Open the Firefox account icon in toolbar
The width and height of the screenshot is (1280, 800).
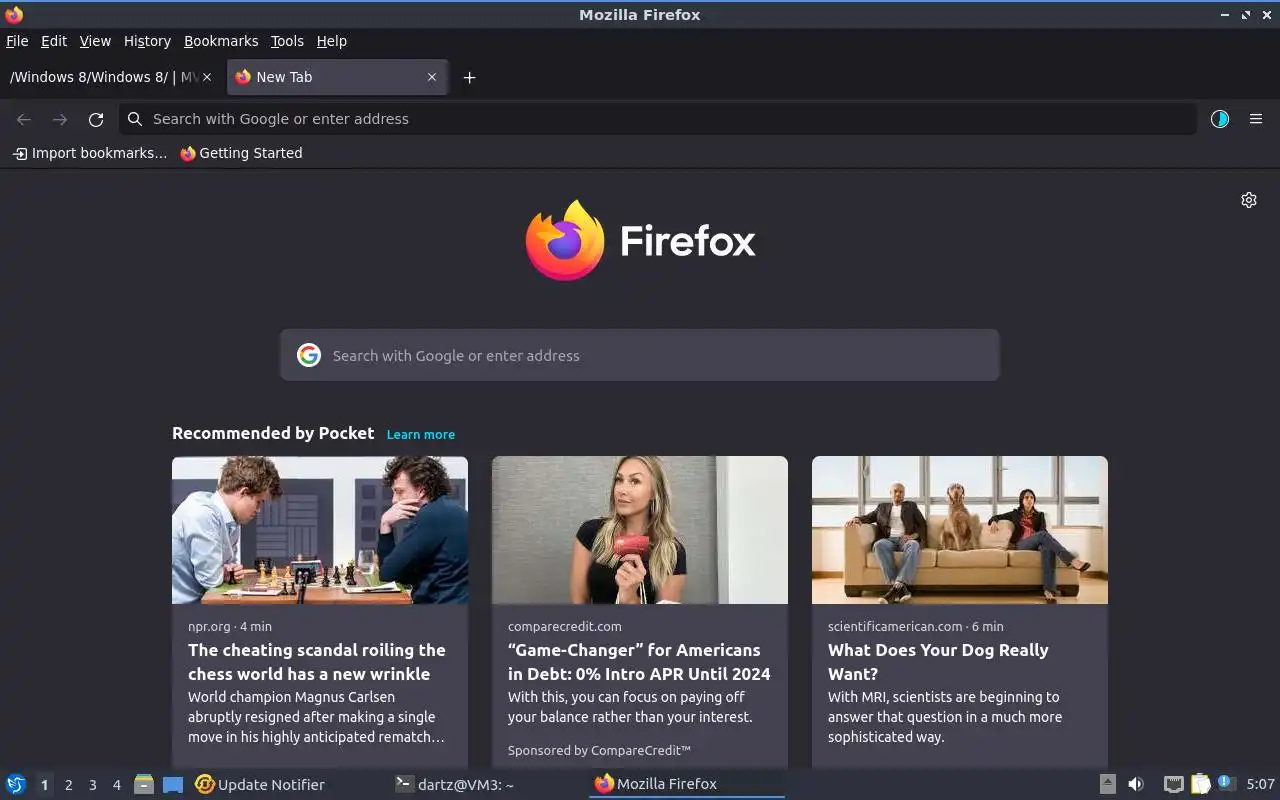tap(1220, 119)
